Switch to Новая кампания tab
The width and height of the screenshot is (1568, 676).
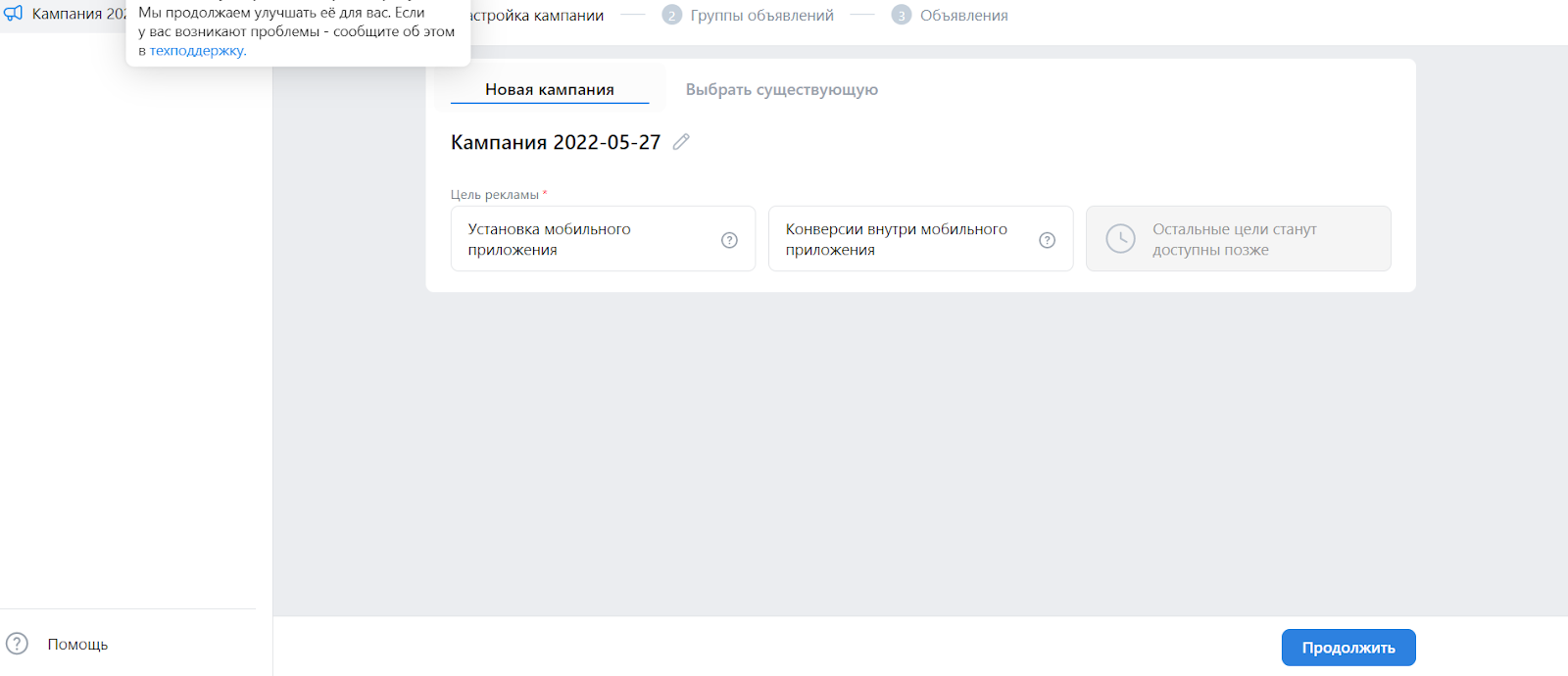tap(550, 89)
